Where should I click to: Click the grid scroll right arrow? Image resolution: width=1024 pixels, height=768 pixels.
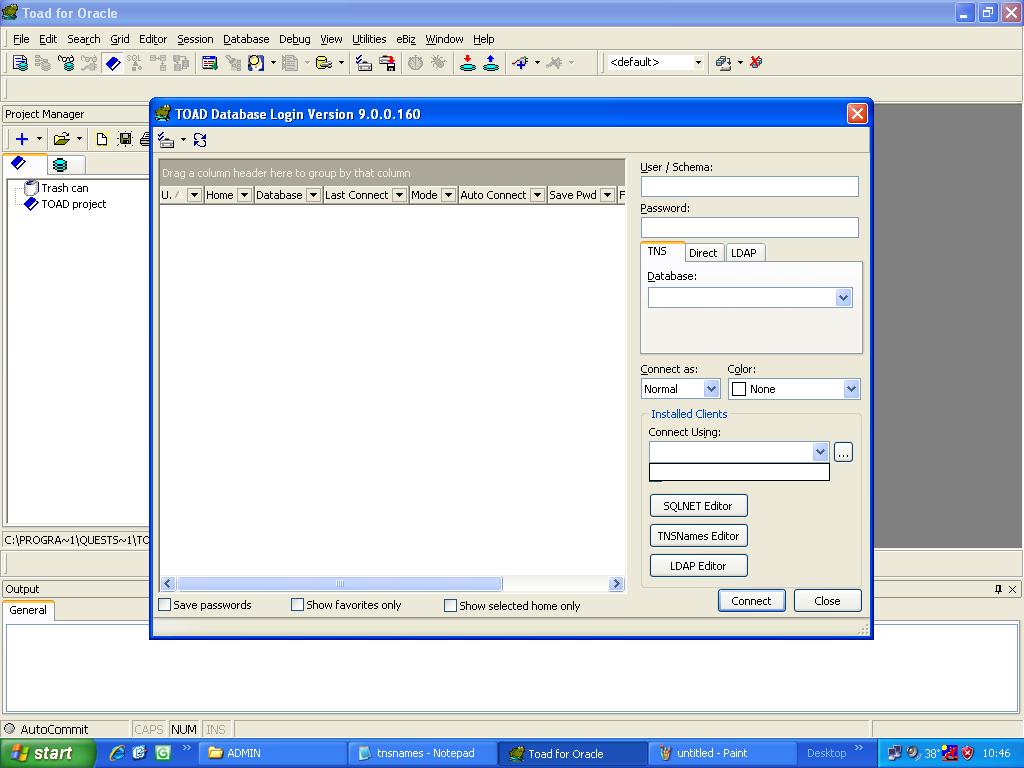[616, 583]
